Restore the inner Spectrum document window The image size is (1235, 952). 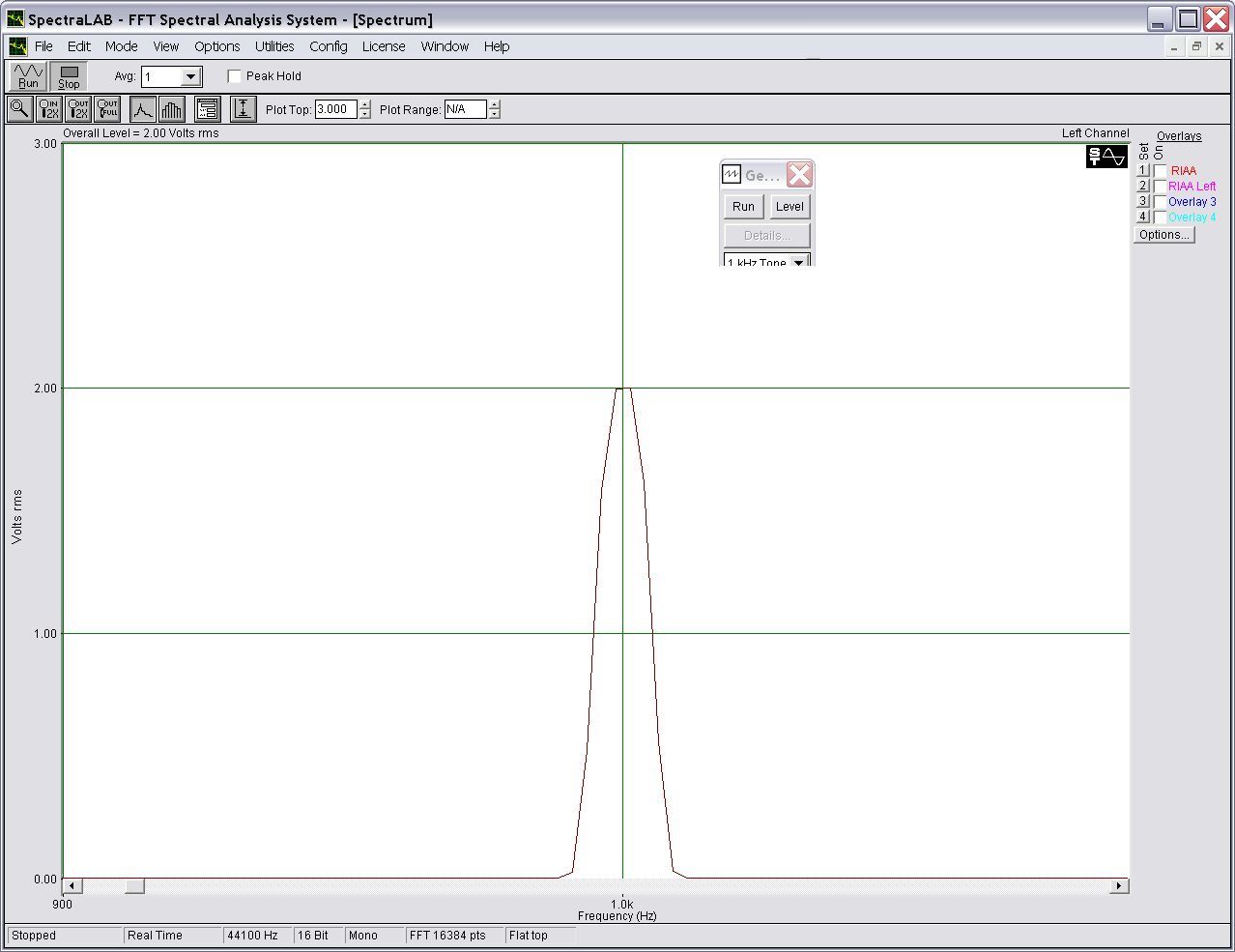click(1196, 46)
